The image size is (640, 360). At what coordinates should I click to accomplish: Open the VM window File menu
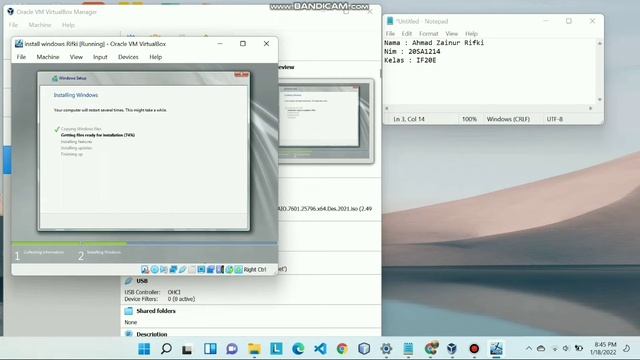click(21, 57)
